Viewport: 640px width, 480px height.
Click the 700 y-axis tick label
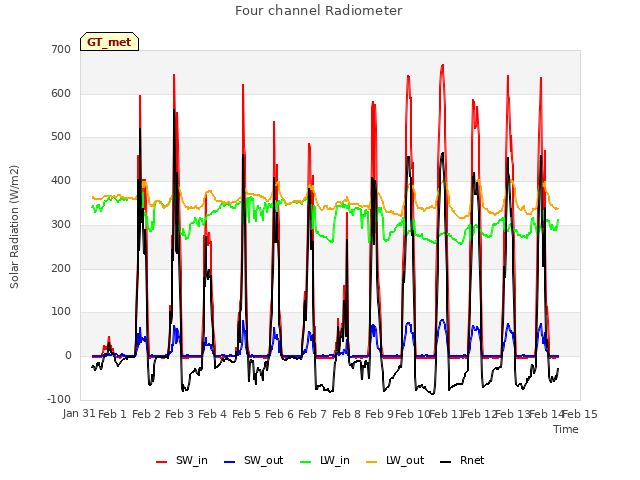[x=61, y=50]
